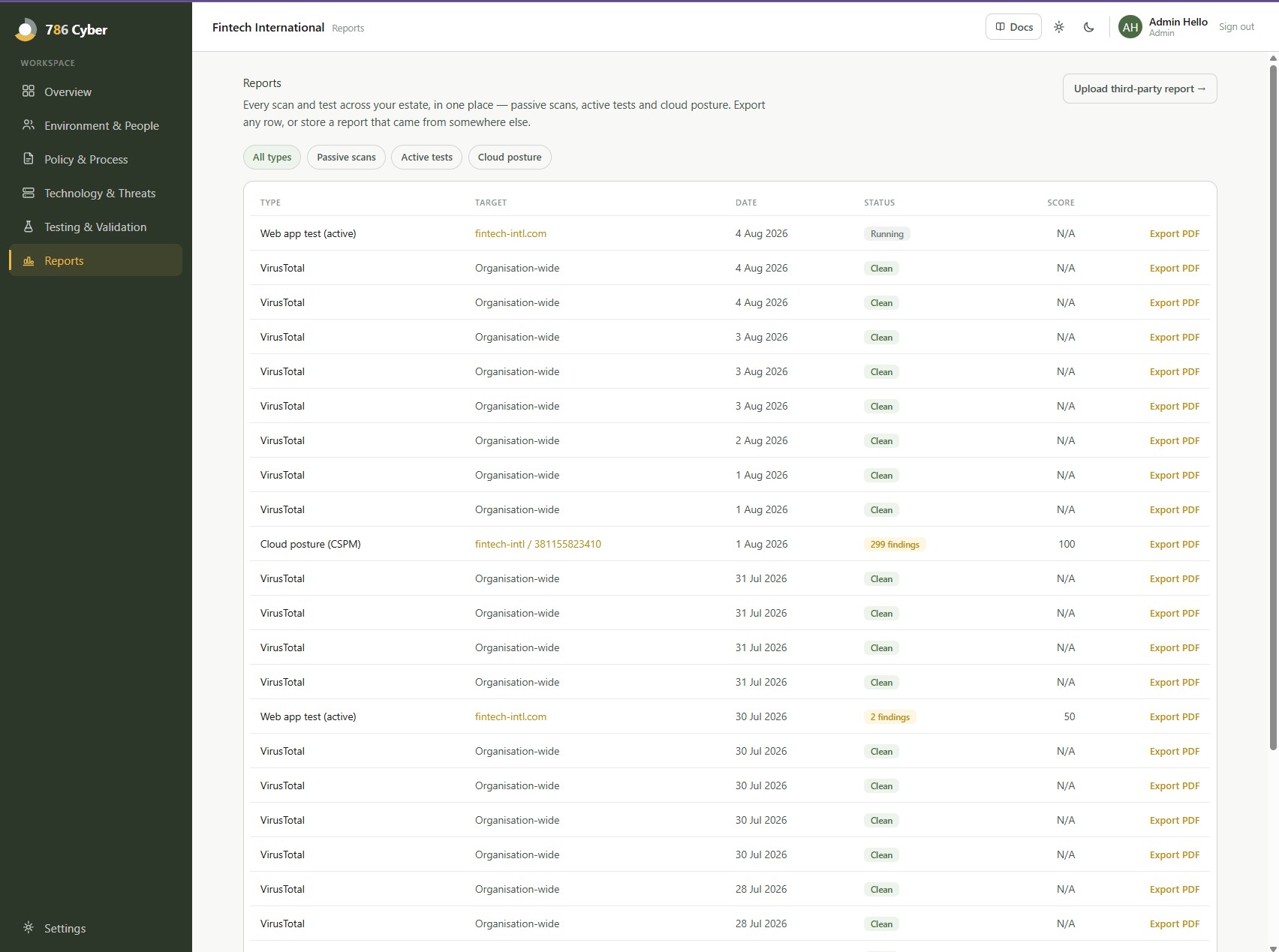Open Technology & Threats section
This screenshot has height=952, width=1279.
pyautogui.click(x=95, y=193)
